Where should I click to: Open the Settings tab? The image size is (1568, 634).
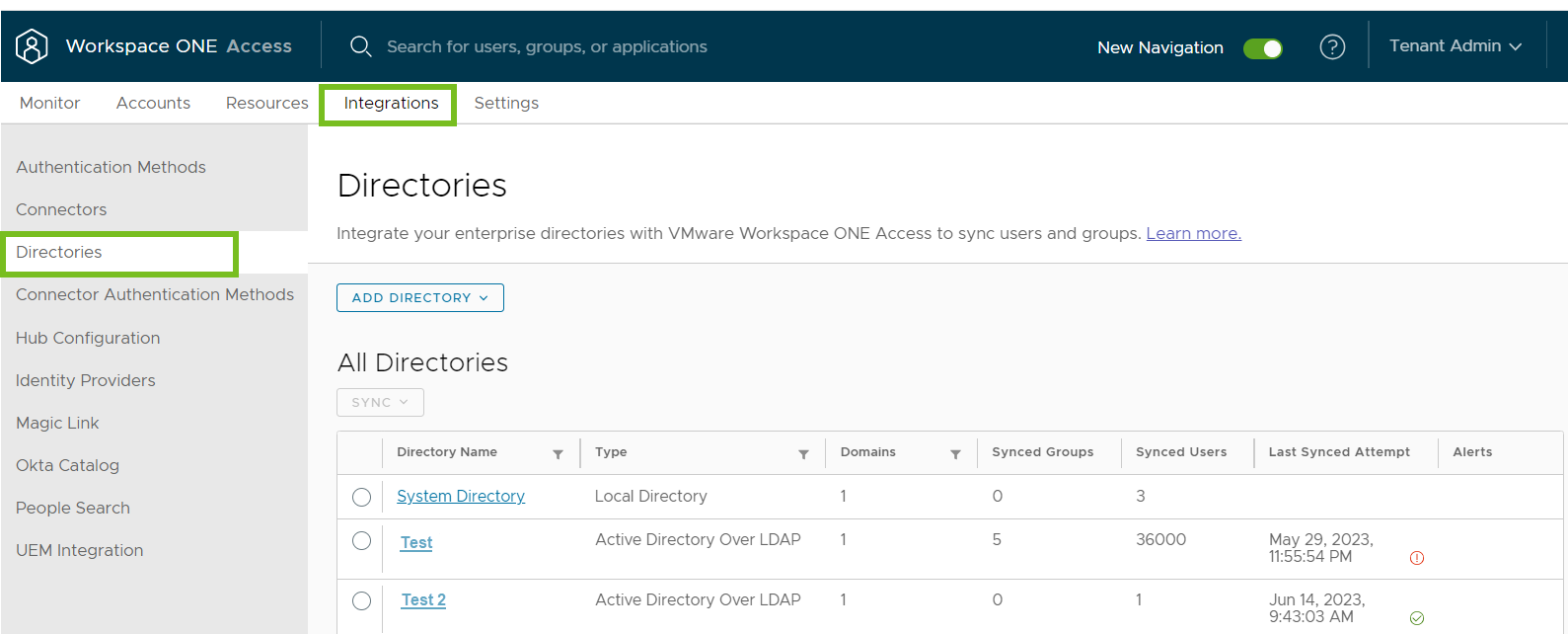(506, 103)
